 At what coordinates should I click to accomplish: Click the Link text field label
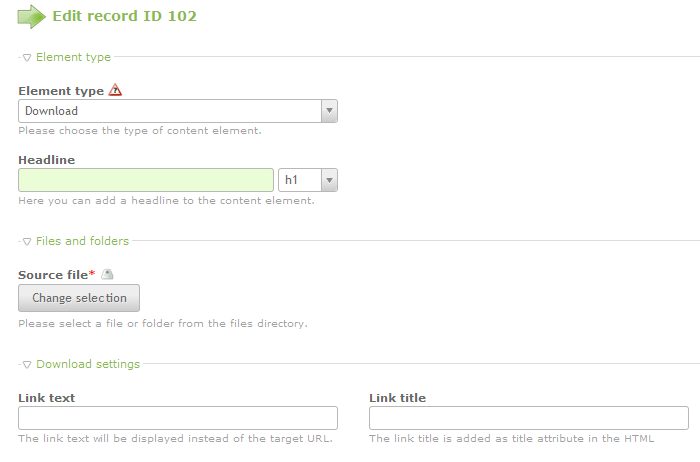(x=46, y=398)
